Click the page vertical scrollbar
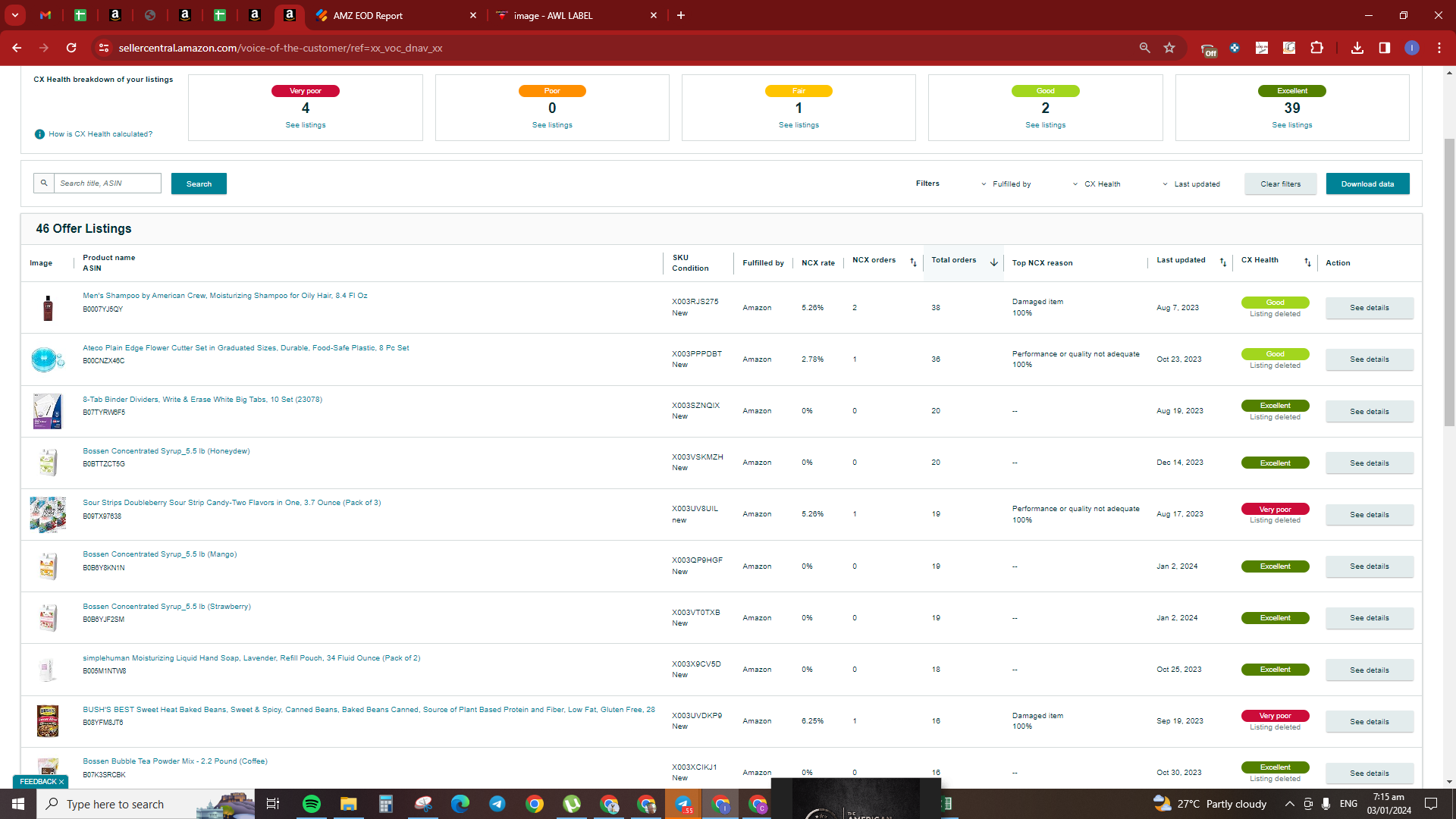This screenshot has height=819, width=1456. [1449, 281]
